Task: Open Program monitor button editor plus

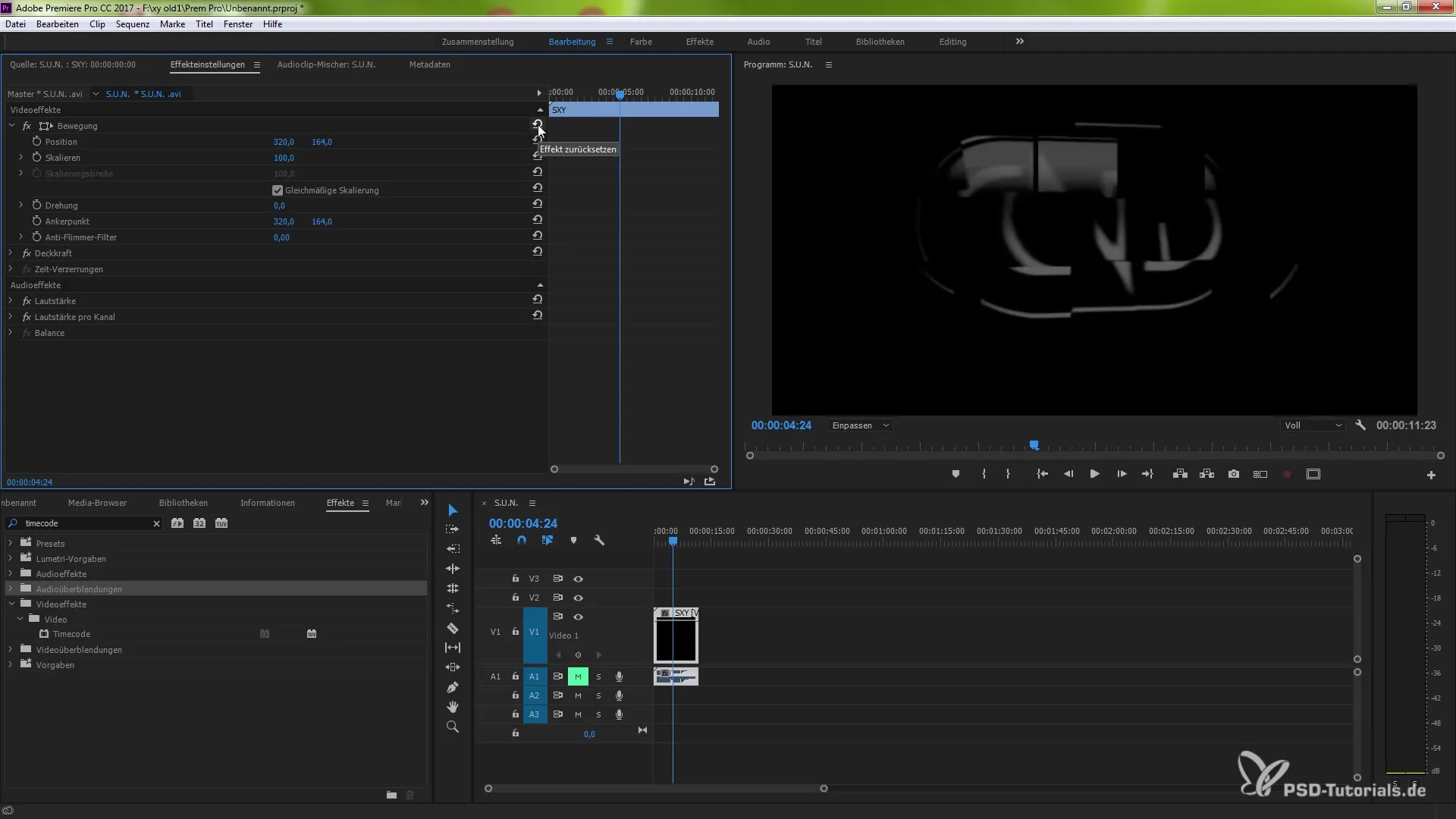Action: coord(1431,475)
